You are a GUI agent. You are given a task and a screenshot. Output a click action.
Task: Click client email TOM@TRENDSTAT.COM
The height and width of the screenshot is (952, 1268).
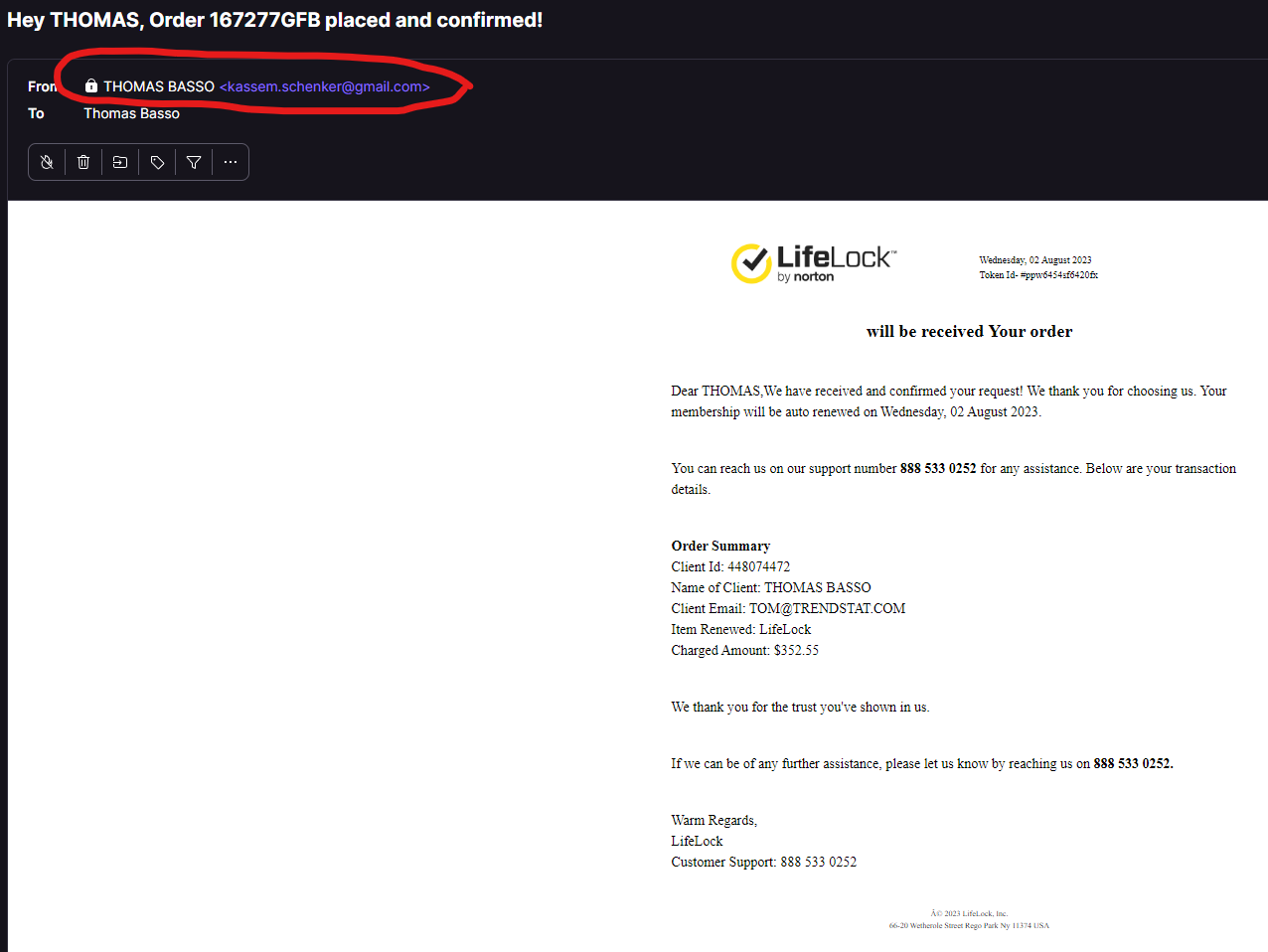pos(827,608)
